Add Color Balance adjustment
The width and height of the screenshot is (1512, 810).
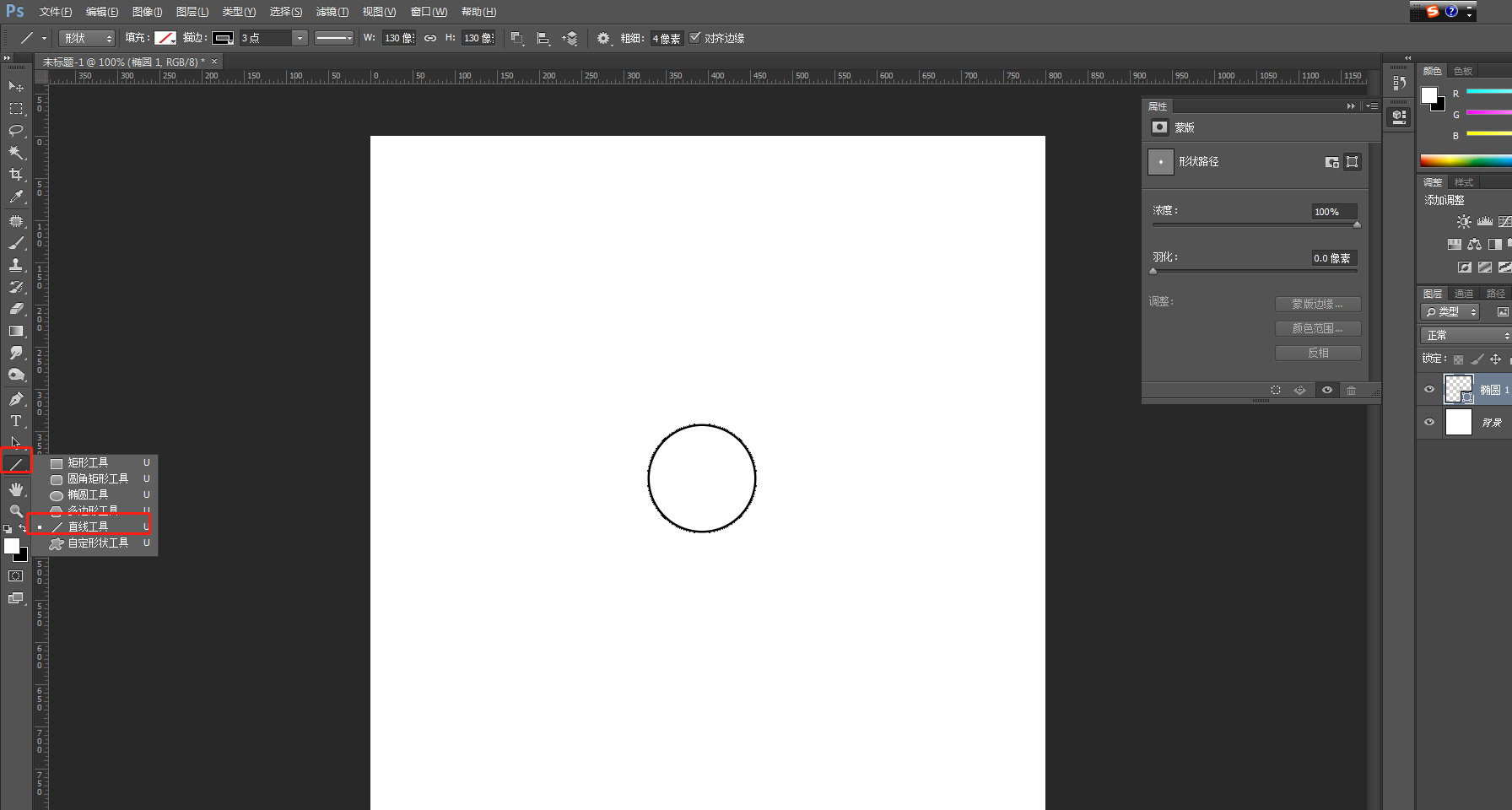pos(1474,244)
